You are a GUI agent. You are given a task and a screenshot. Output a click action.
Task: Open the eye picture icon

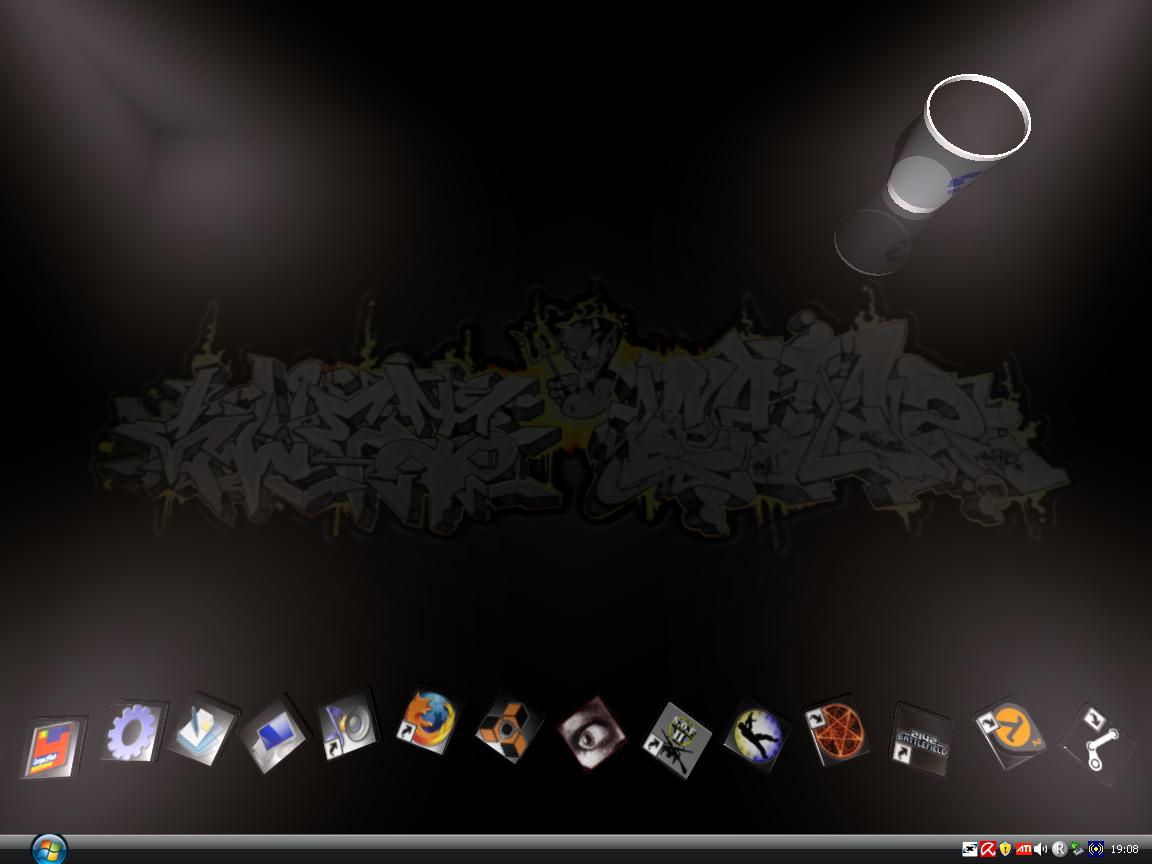click(591, 733)
